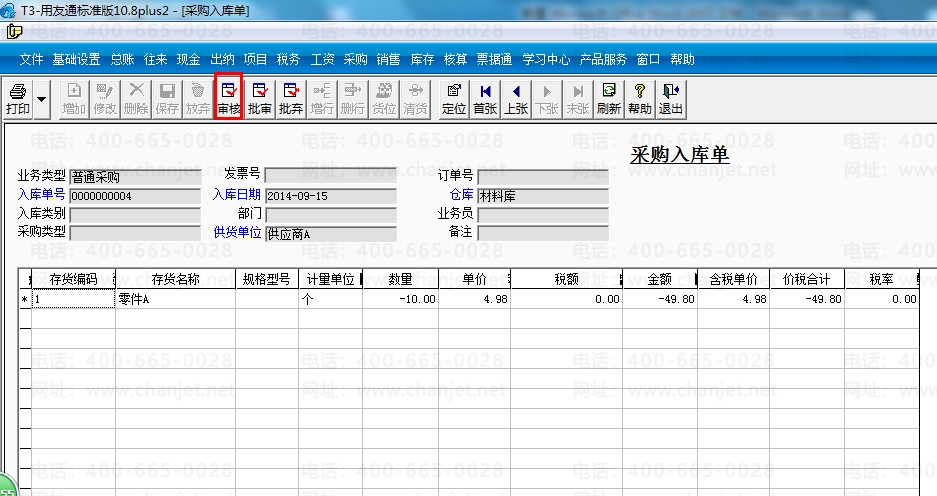Click the 货位 location toolbar icon
Viewport: 937px width, 496px height.
pyautogui.click(x=384, y=99)
